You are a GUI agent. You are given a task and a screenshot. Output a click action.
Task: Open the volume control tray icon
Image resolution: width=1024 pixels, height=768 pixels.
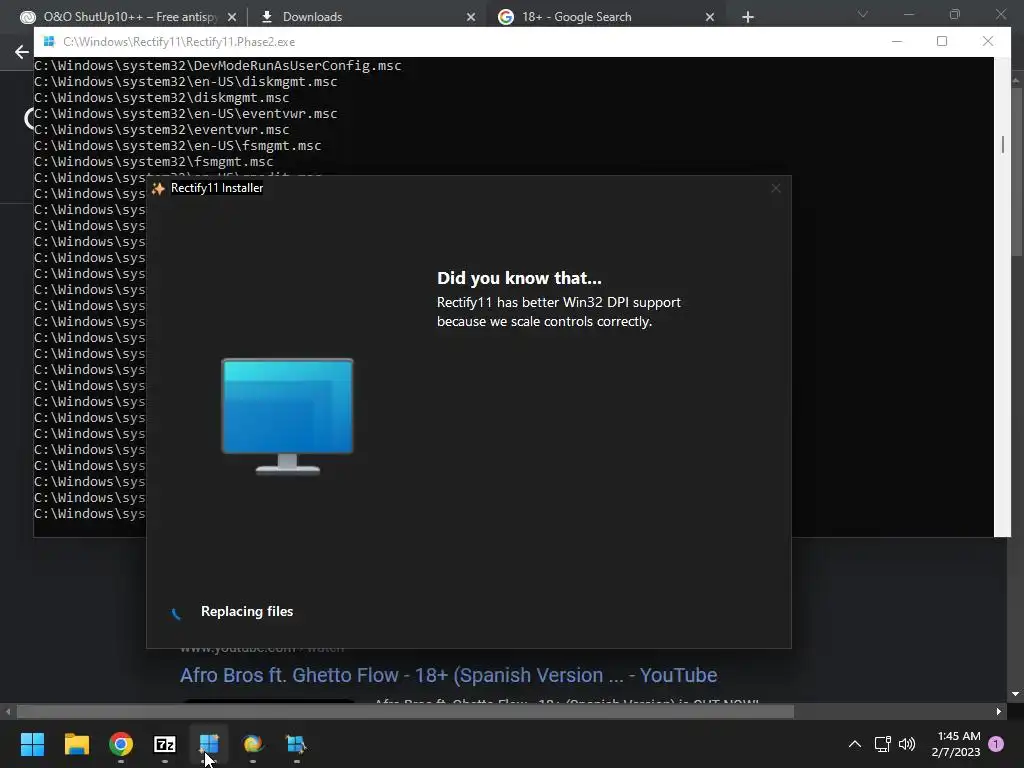pos(907,744)
